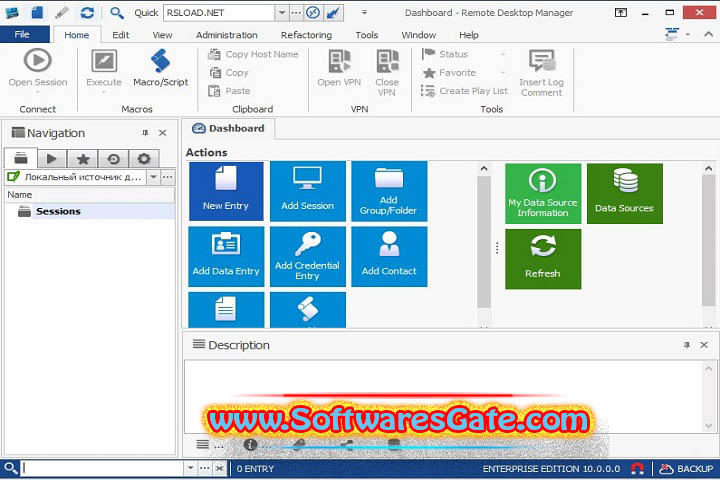Click the Add Group/Folder tile
The height and width of the screenshot is (480, 720).
pyautogui.click(x=389, y=191)
